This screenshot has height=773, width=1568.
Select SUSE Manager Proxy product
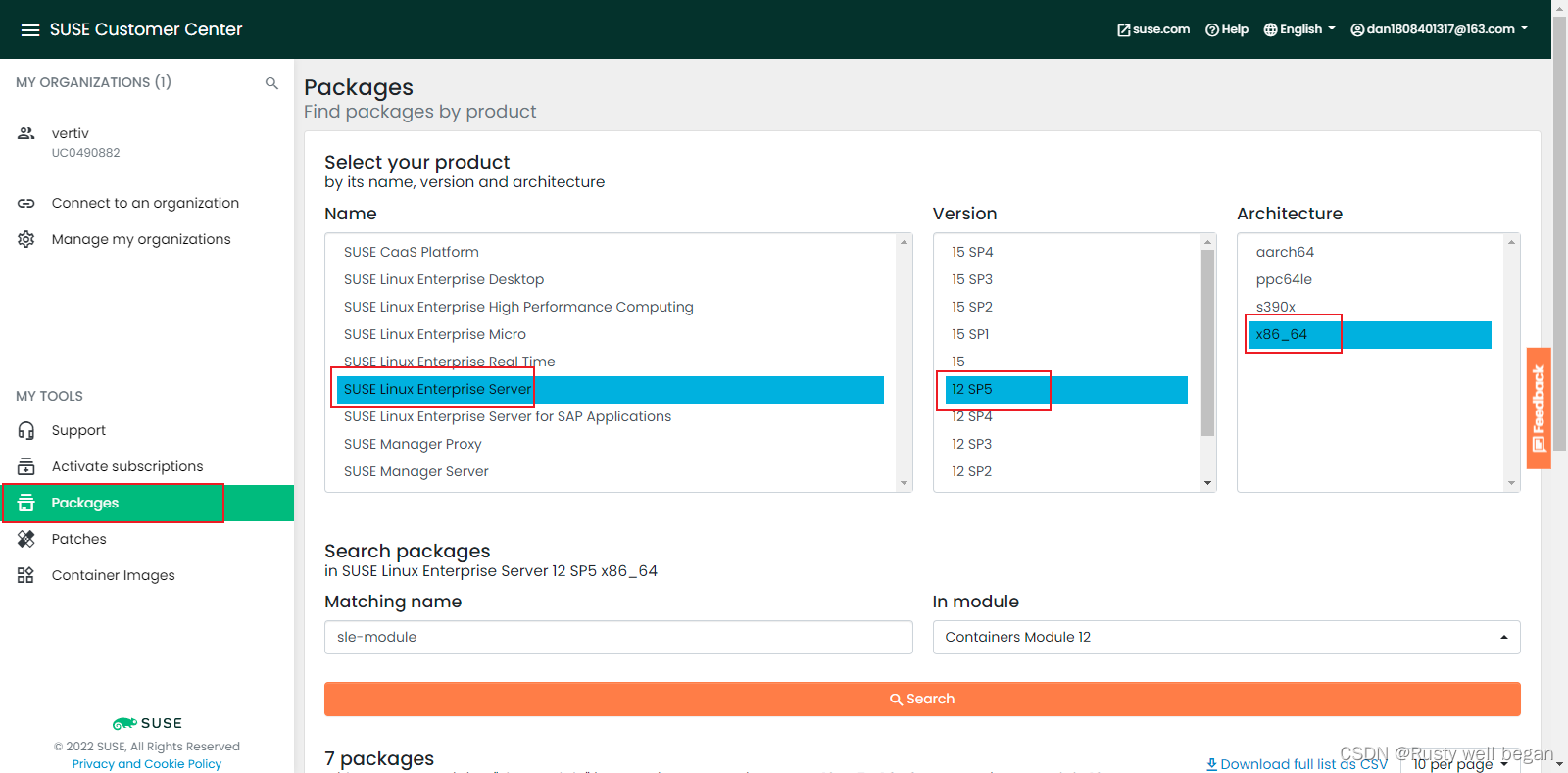pos(611,444)
